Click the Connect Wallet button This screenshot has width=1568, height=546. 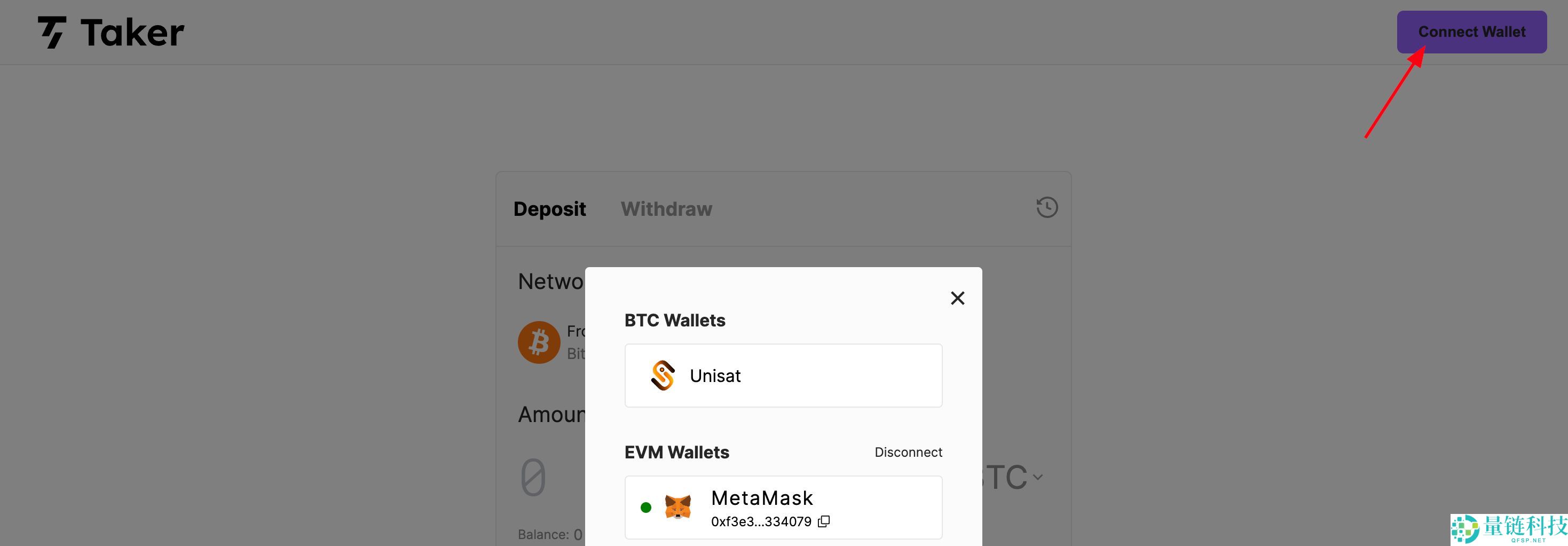tap(1471, 32)
